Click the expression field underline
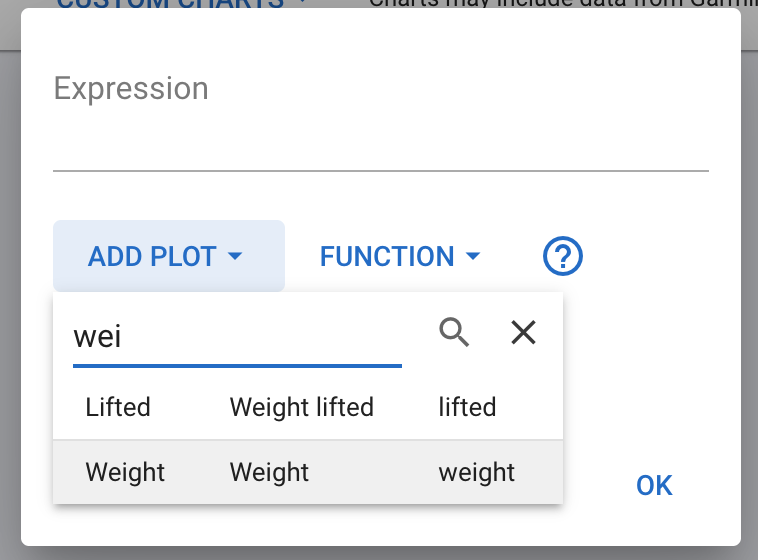Viewport: 758px width, 560px height. click(380, 170)
